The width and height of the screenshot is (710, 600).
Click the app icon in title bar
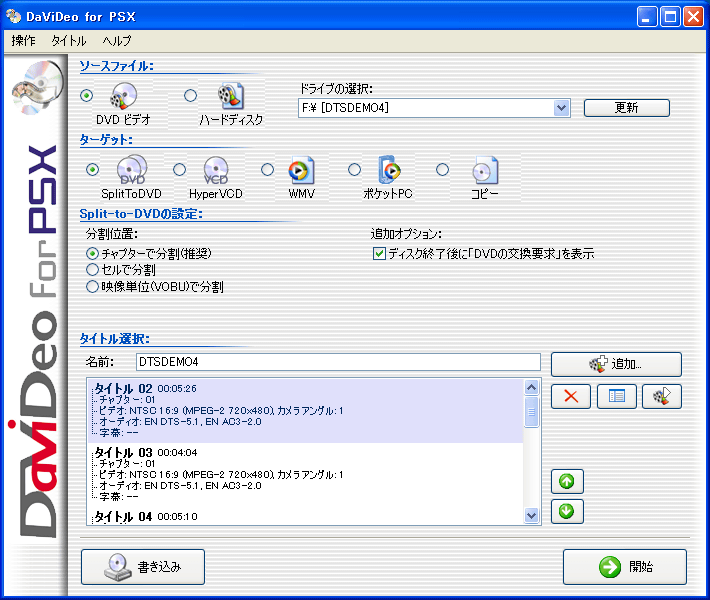[13, 17]
